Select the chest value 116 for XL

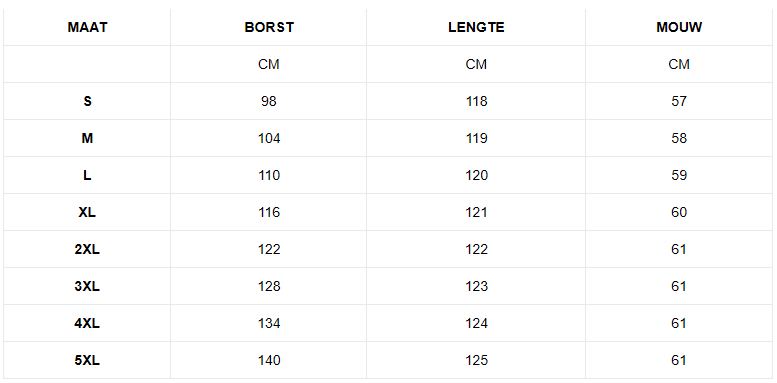[269, 212]
